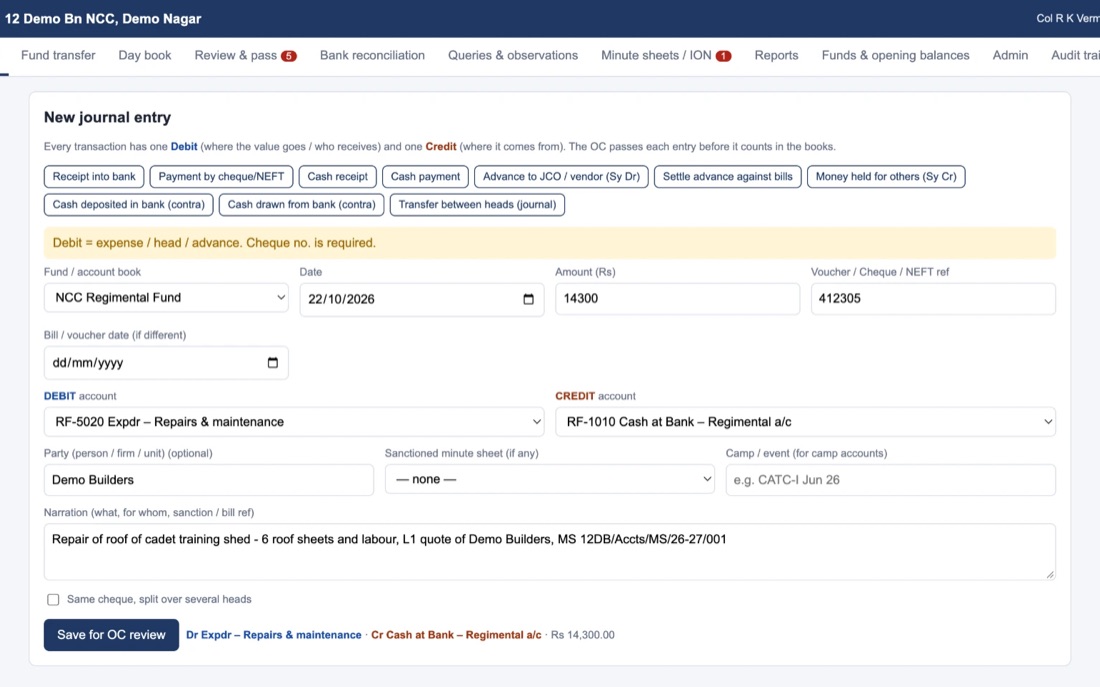Click the red badge 1 on Minute sheets

723,56
